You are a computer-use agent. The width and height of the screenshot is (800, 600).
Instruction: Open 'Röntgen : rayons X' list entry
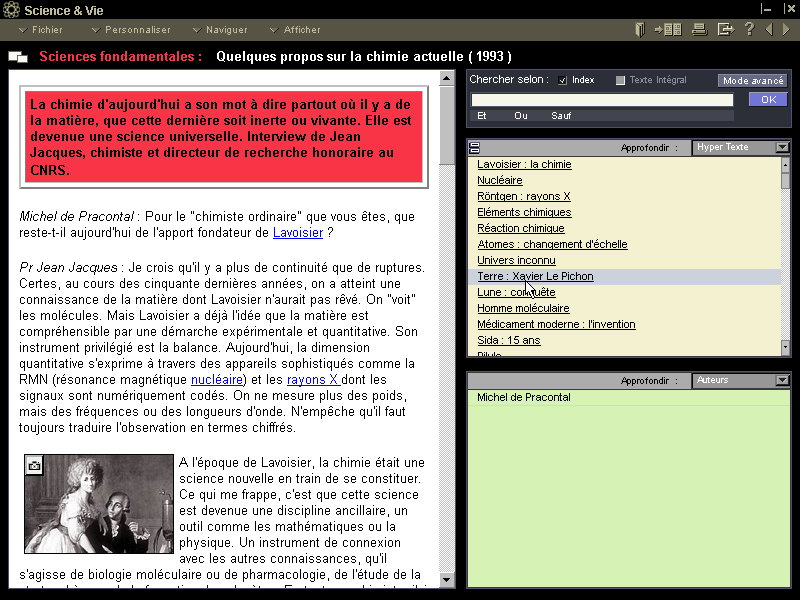523,196
